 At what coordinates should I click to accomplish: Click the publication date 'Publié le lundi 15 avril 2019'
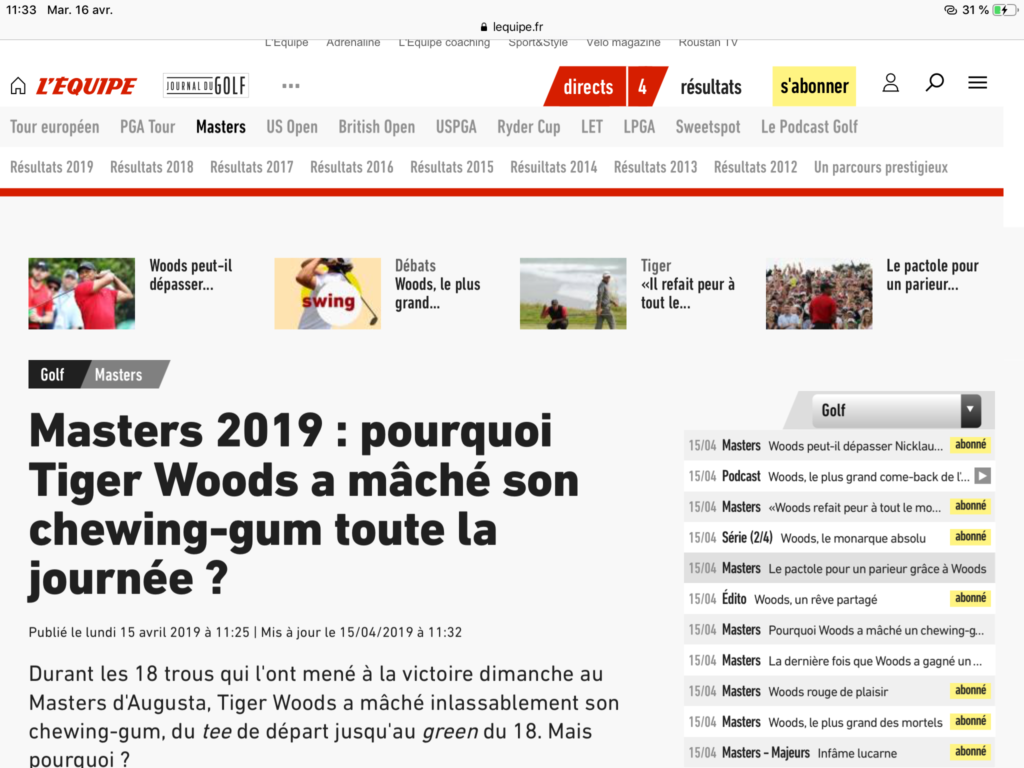[139, 632]
